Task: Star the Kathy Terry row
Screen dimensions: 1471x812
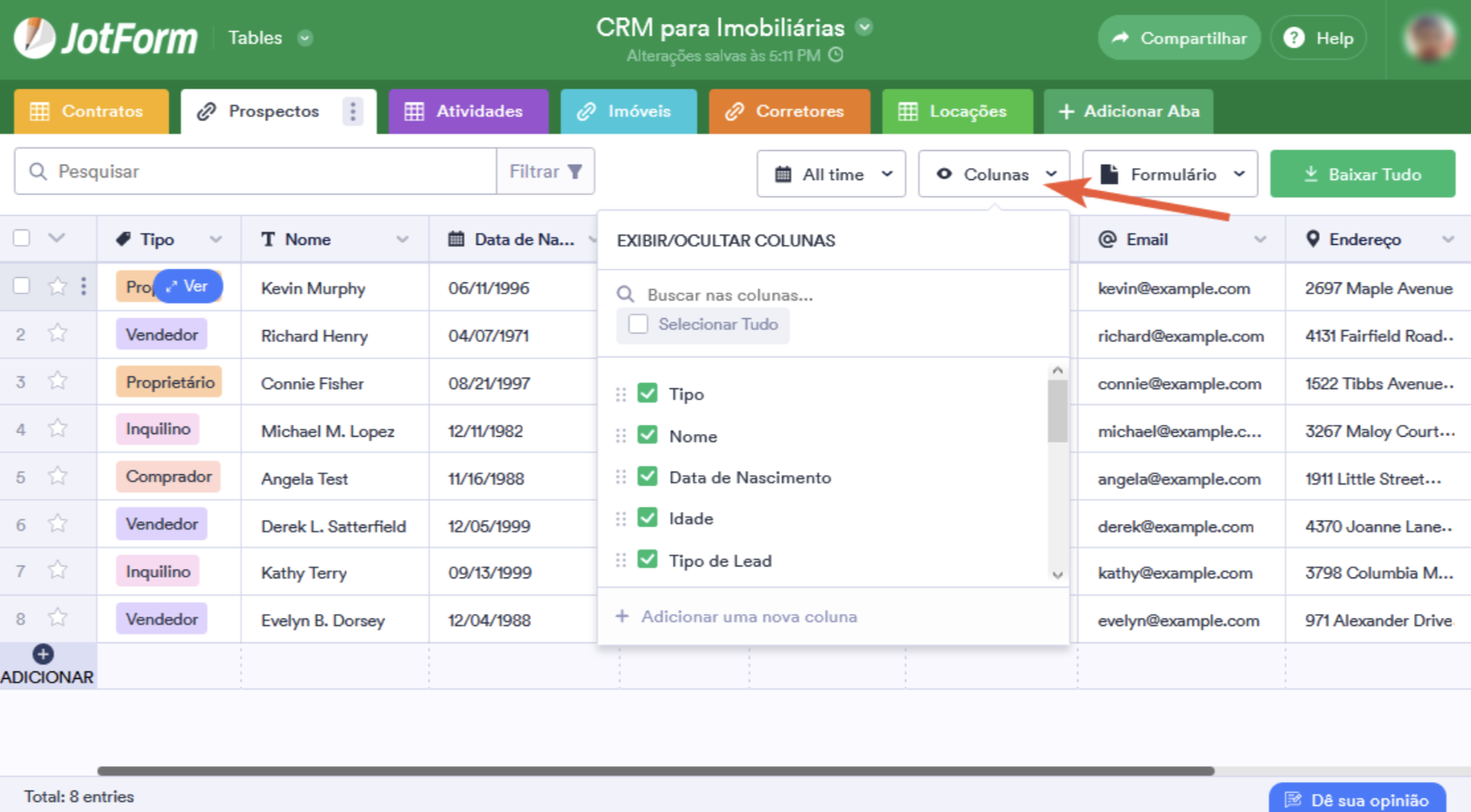Action: click(x=57, y=570)
